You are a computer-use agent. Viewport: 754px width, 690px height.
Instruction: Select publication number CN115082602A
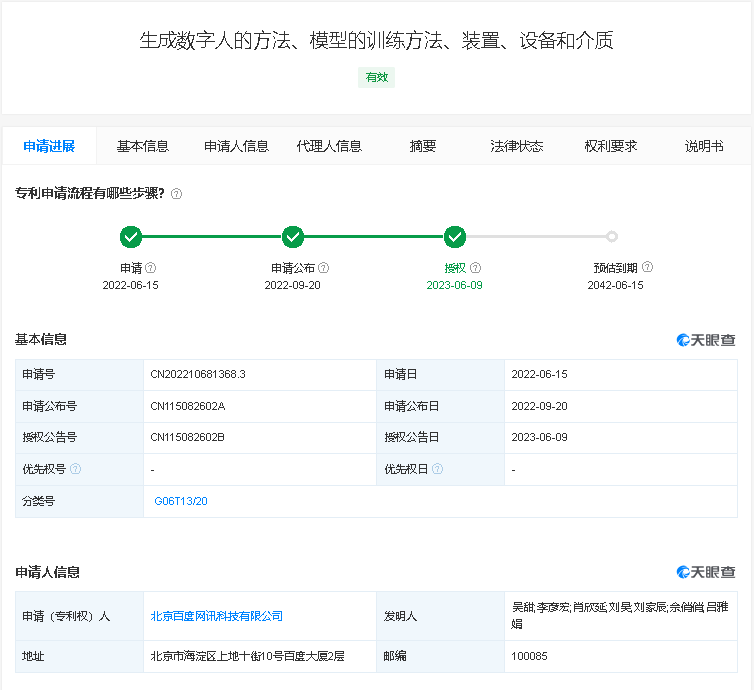pos(188,406)
